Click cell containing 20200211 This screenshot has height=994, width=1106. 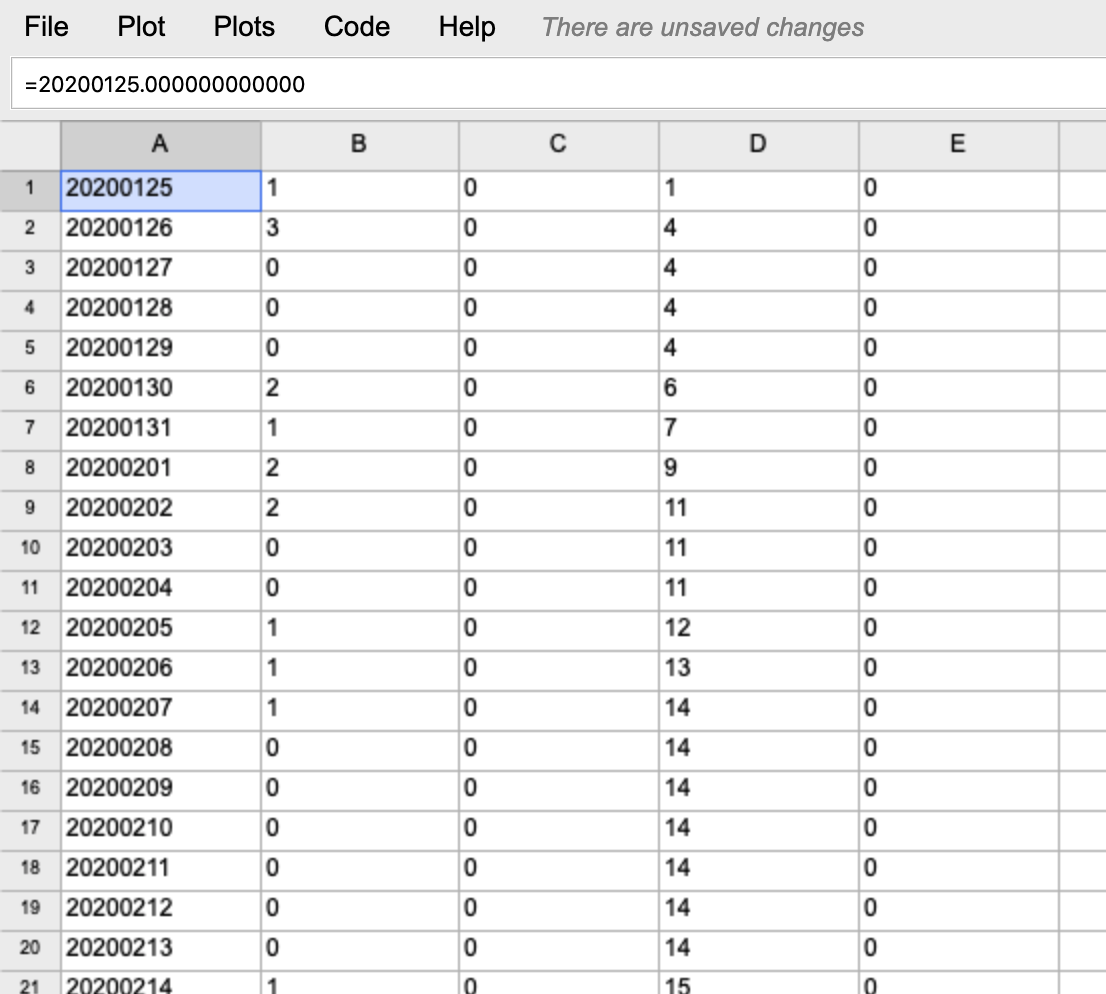(x=161, y=871)
